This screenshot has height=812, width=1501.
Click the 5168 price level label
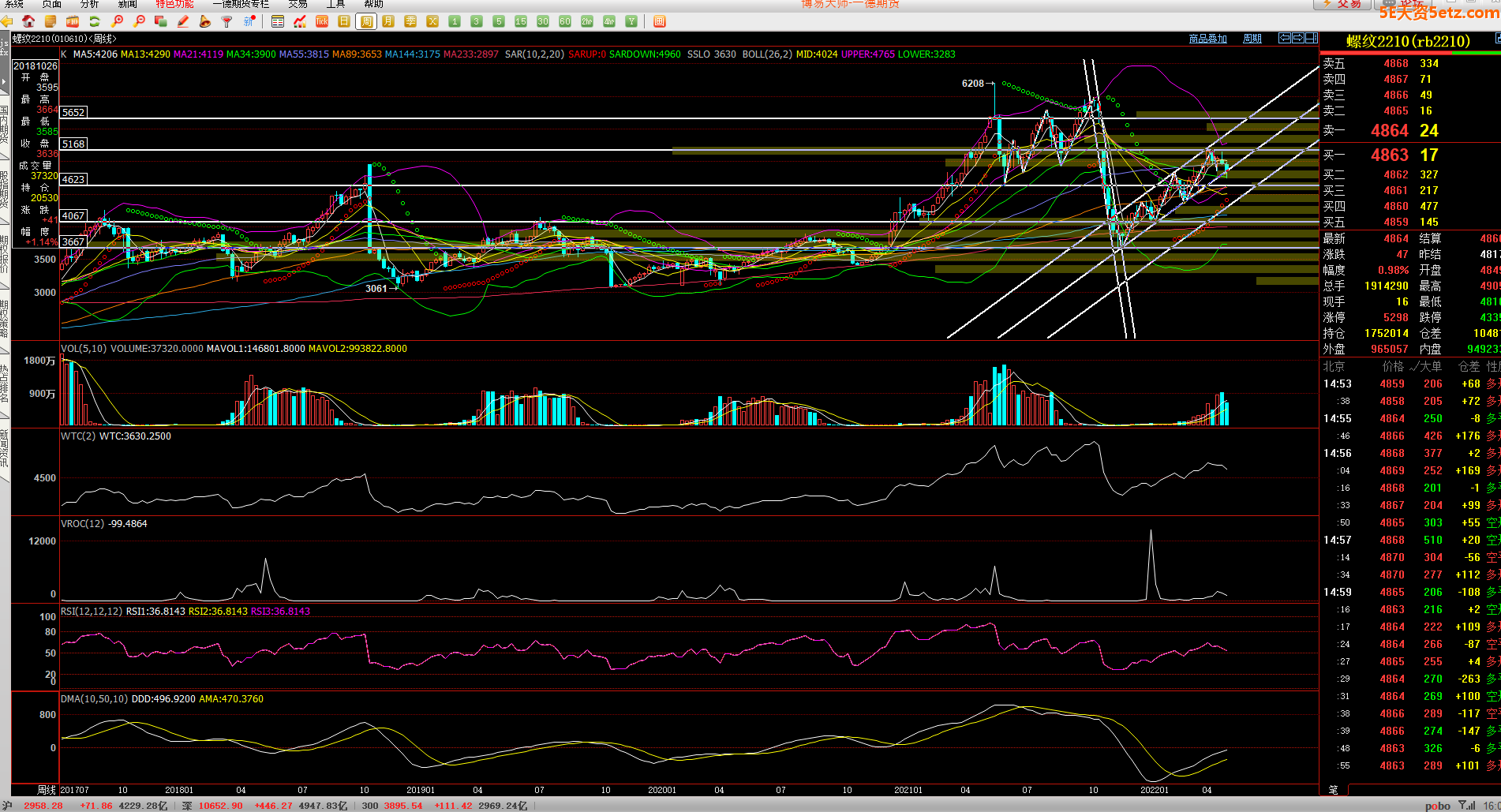(x=73, y=144)
